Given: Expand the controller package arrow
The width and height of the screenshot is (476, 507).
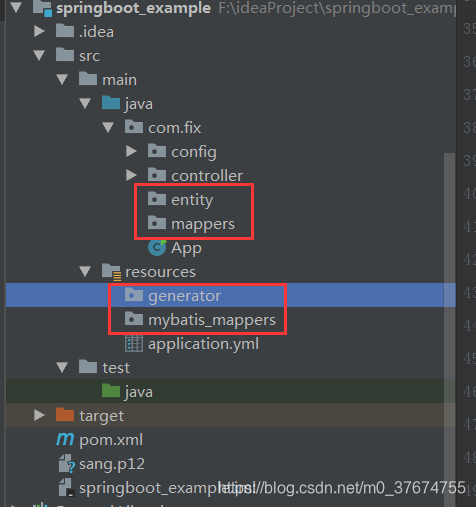Looking at the screenshot, I should (131, 175).
